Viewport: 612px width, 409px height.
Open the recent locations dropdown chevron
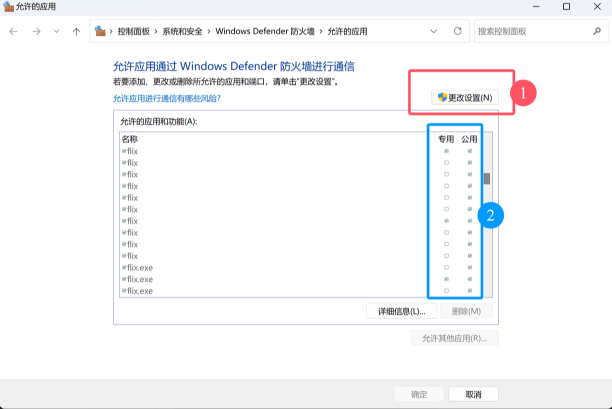click(x=57, y=31)
